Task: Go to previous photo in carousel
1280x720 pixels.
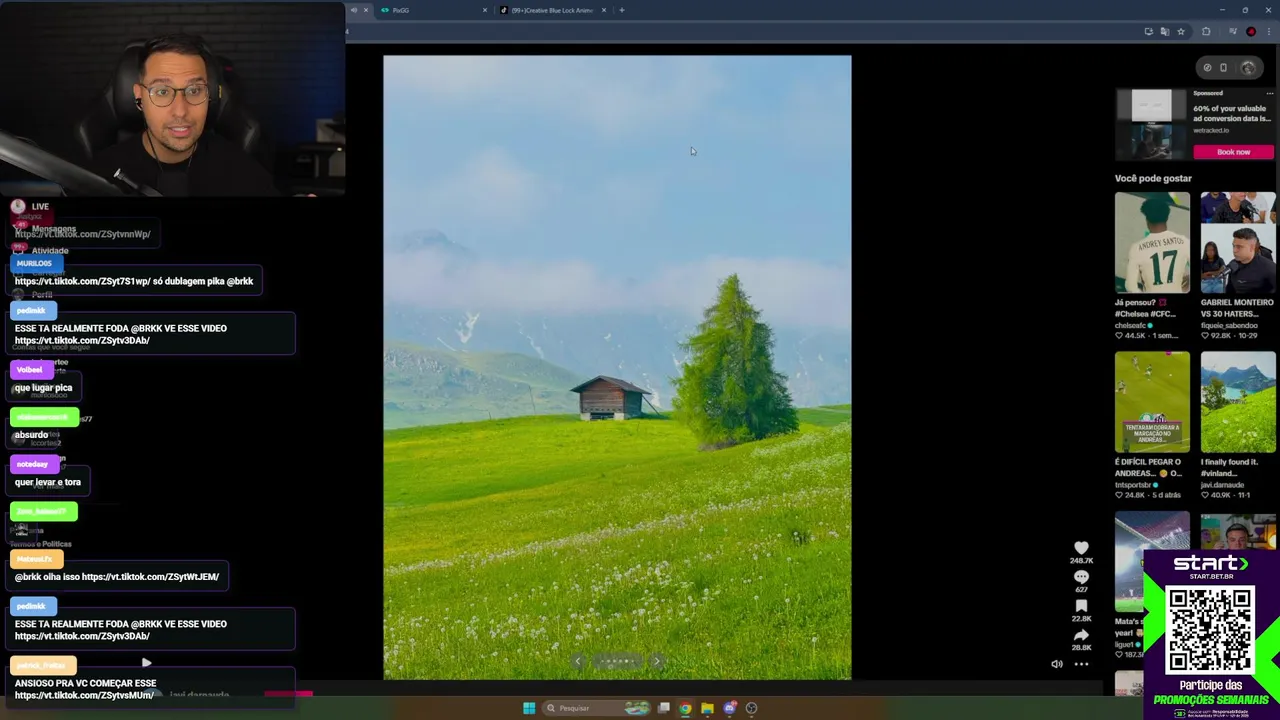Action: (577, 661)
